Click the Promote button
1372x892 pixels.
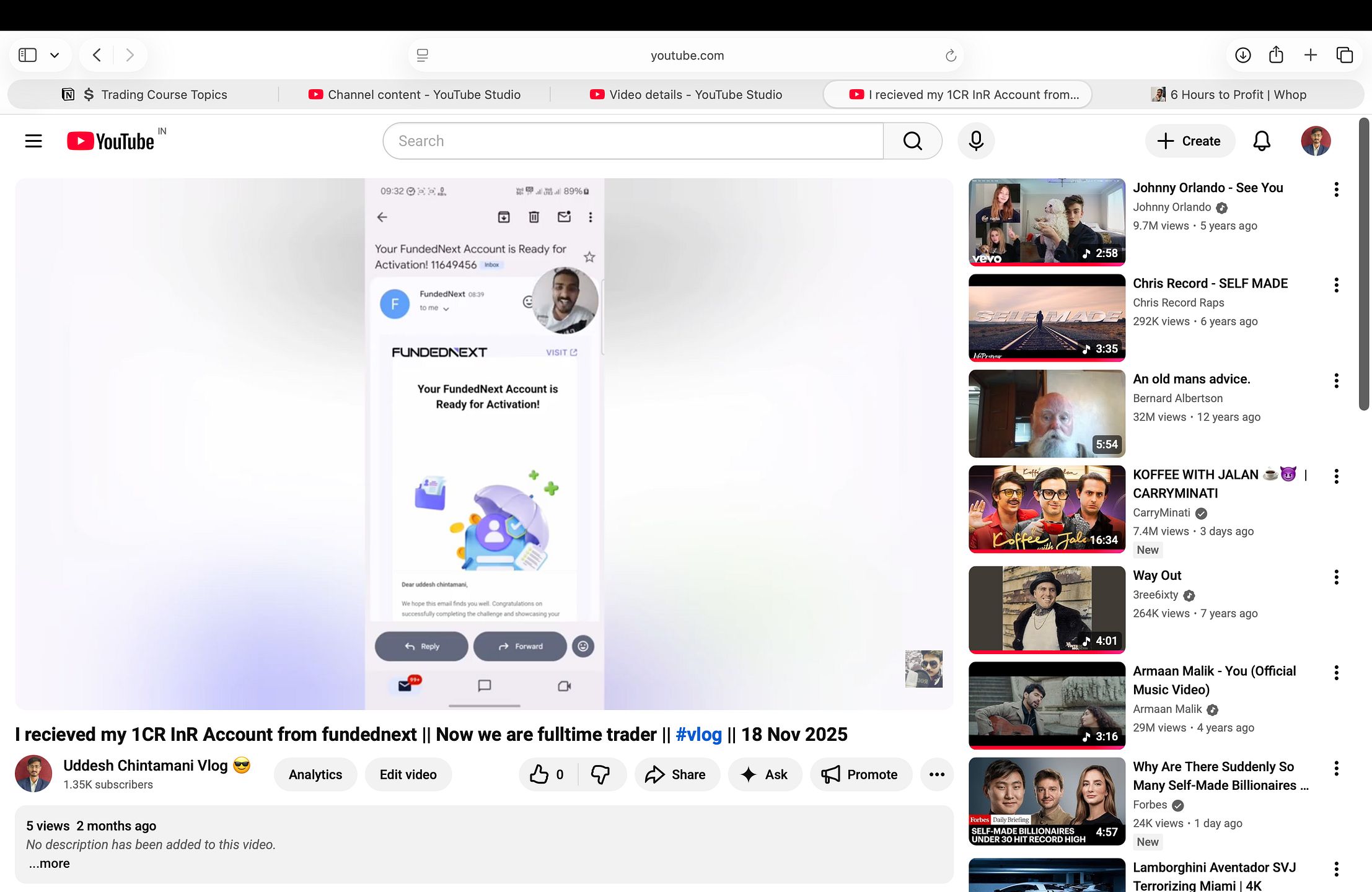click(x=861, y=774)
